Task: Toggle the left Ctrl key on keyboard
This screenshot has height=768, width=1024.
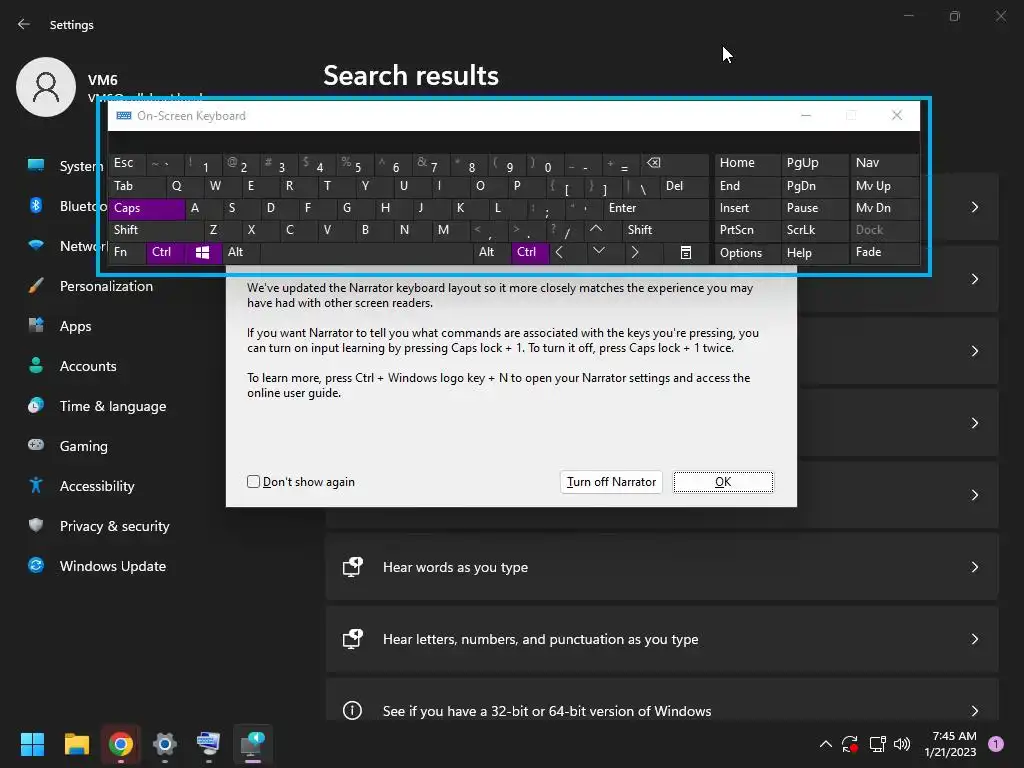Action: [165, 253]
